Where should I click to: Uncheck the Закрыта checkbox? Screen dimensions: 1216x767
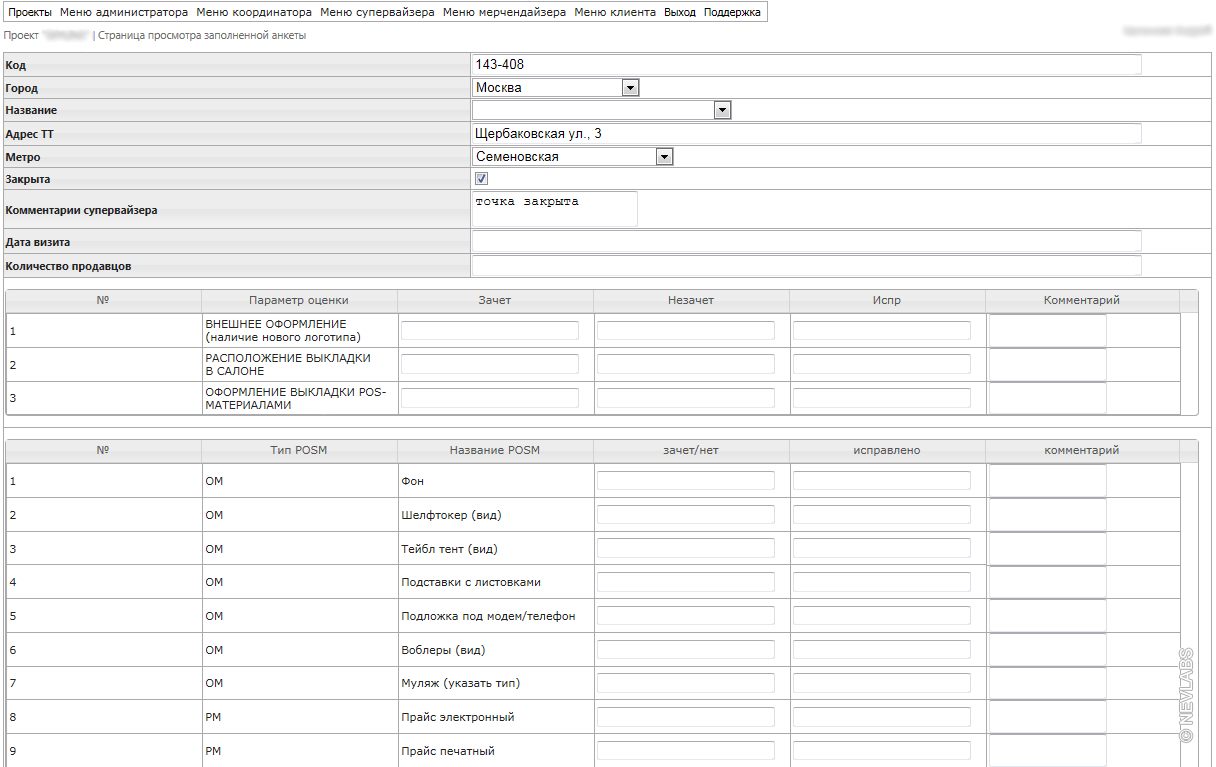click(481, 179)
